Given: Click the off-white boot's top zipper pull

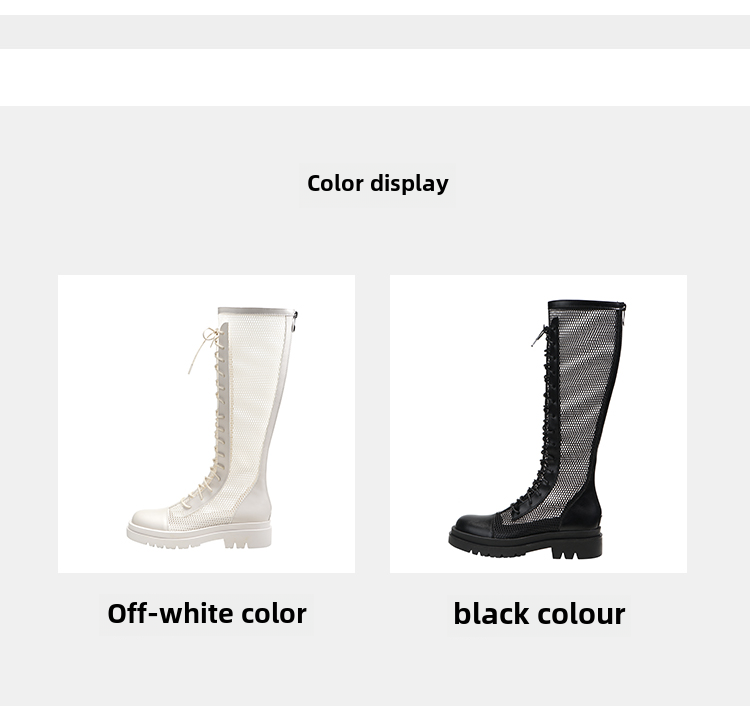Looking at the screenshot, I should click(x=295, y=319).
